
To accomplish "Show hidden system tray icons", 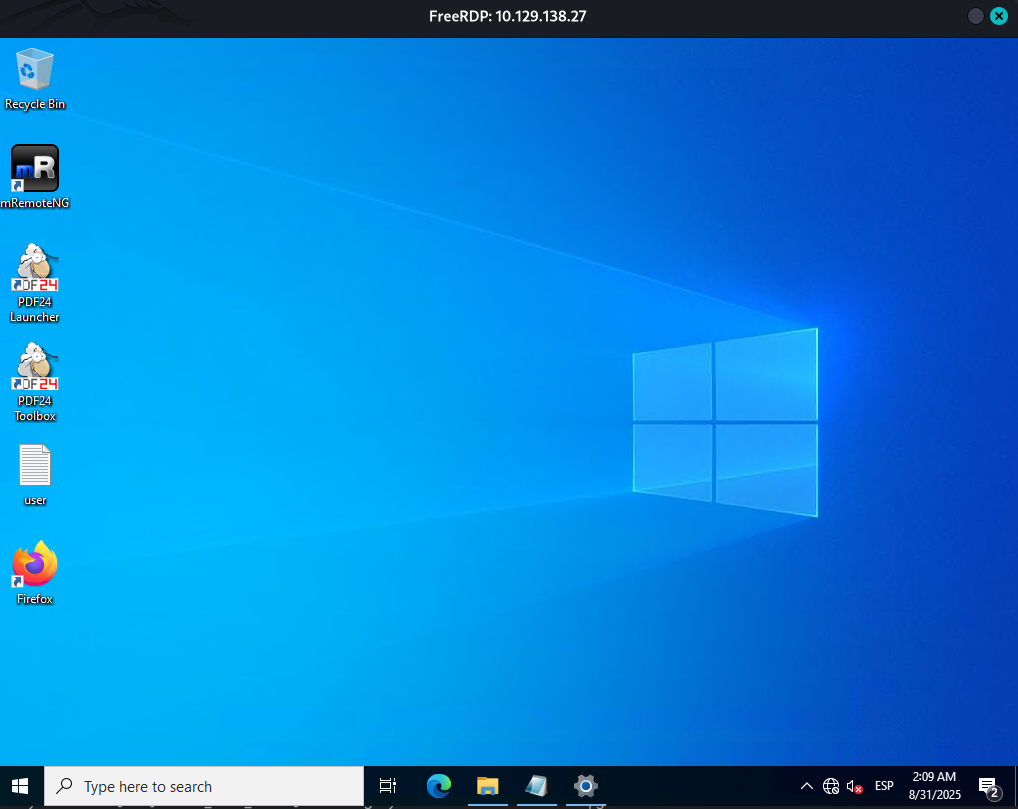I will 806,786.
